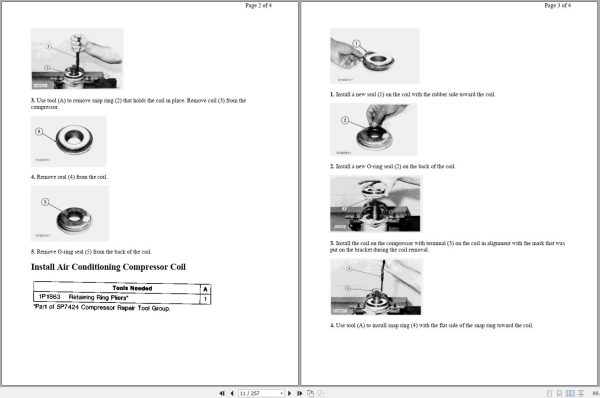Click the previous view icon beside last-page button
Image resolution: width=600 pixels, height=398 pixels.
click(x=310, y=393)
